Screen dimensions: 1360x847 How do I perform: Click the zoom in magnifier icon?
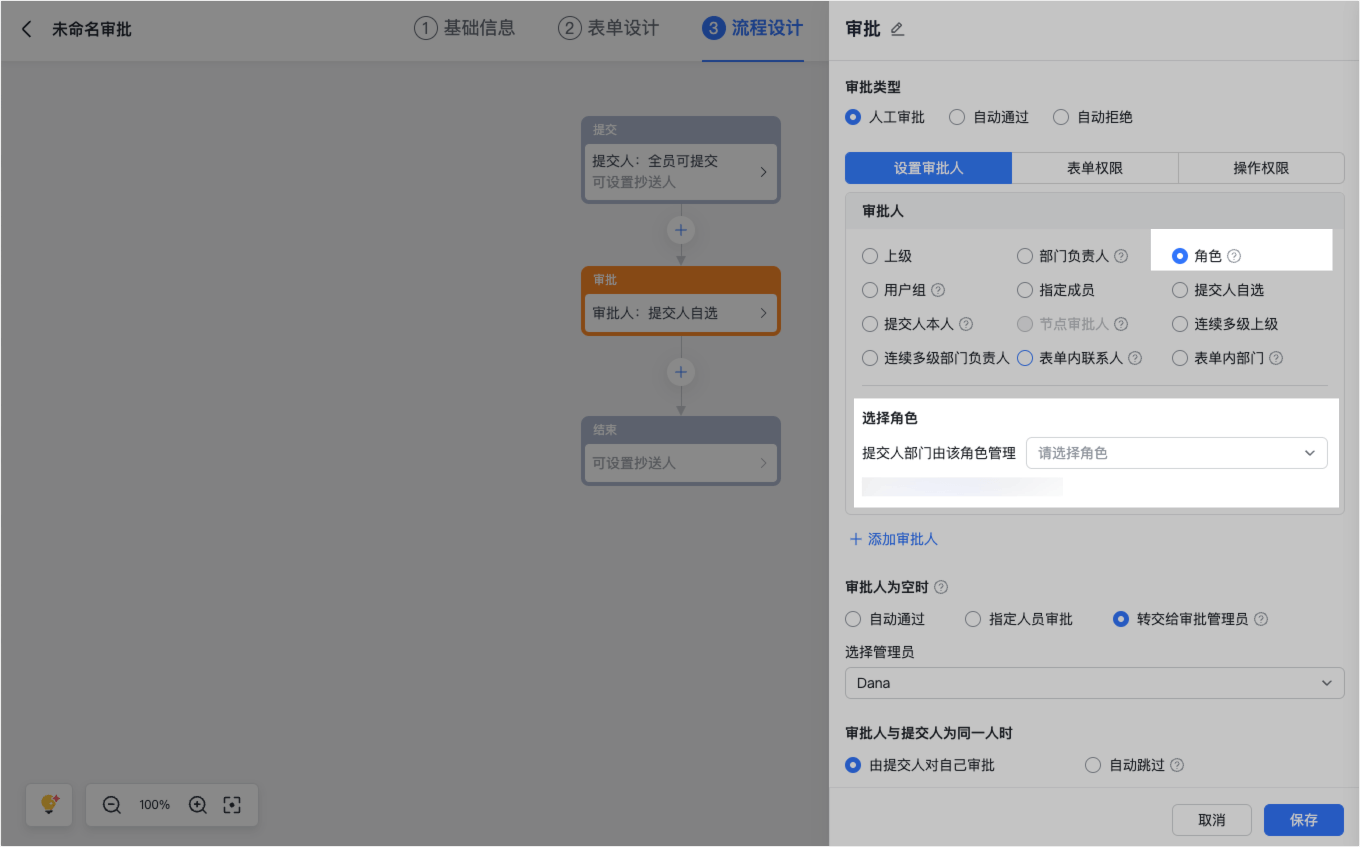[198, 805]
